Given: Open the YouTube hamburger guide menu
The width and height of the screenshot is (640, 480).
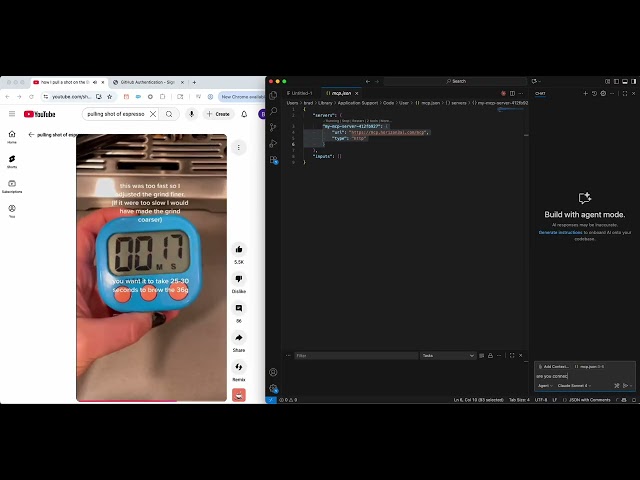Looking at the screenshot, I should 12,114.
